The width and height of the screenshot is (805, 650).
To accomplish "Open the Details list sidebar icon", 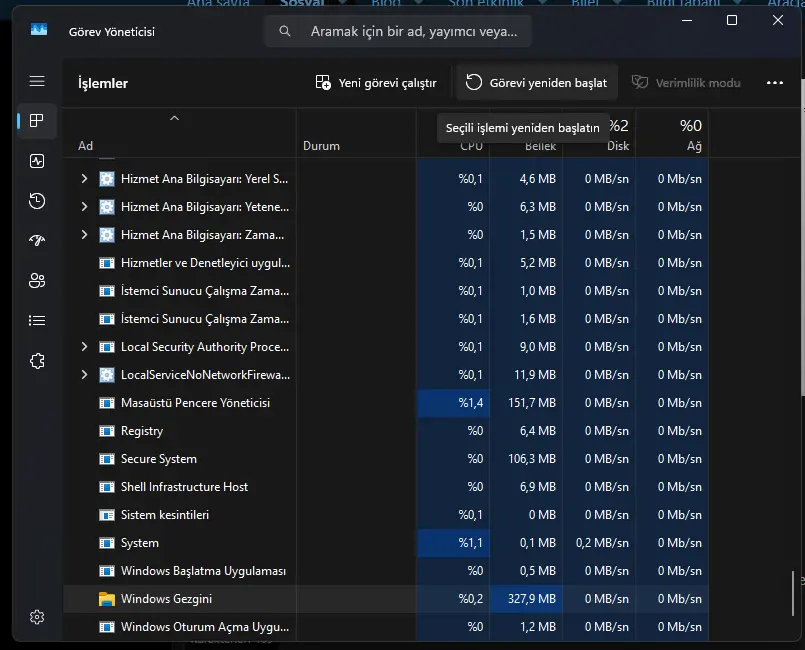I will click(x=37, y=320).
